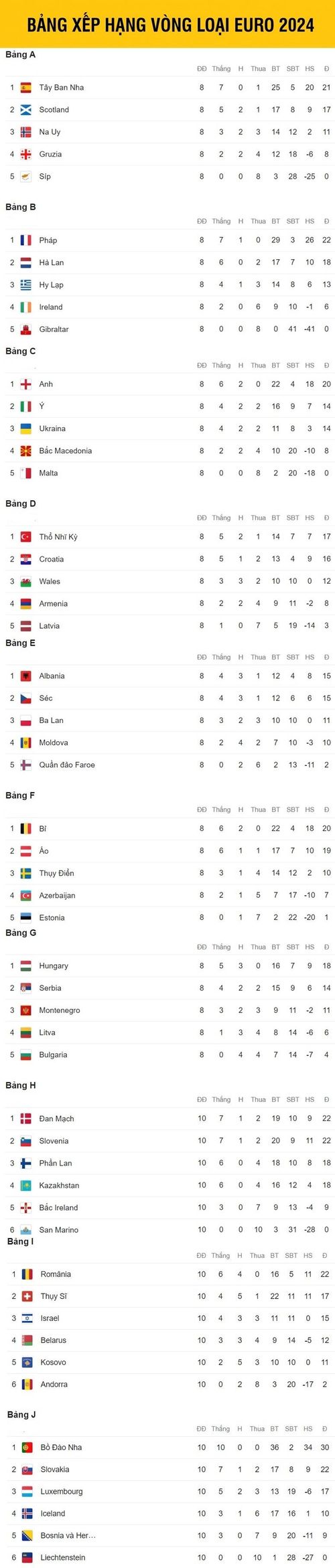Click the Albania flag icon in Bảng E
The image size is (335, 1568).
(x=26, y=676)
